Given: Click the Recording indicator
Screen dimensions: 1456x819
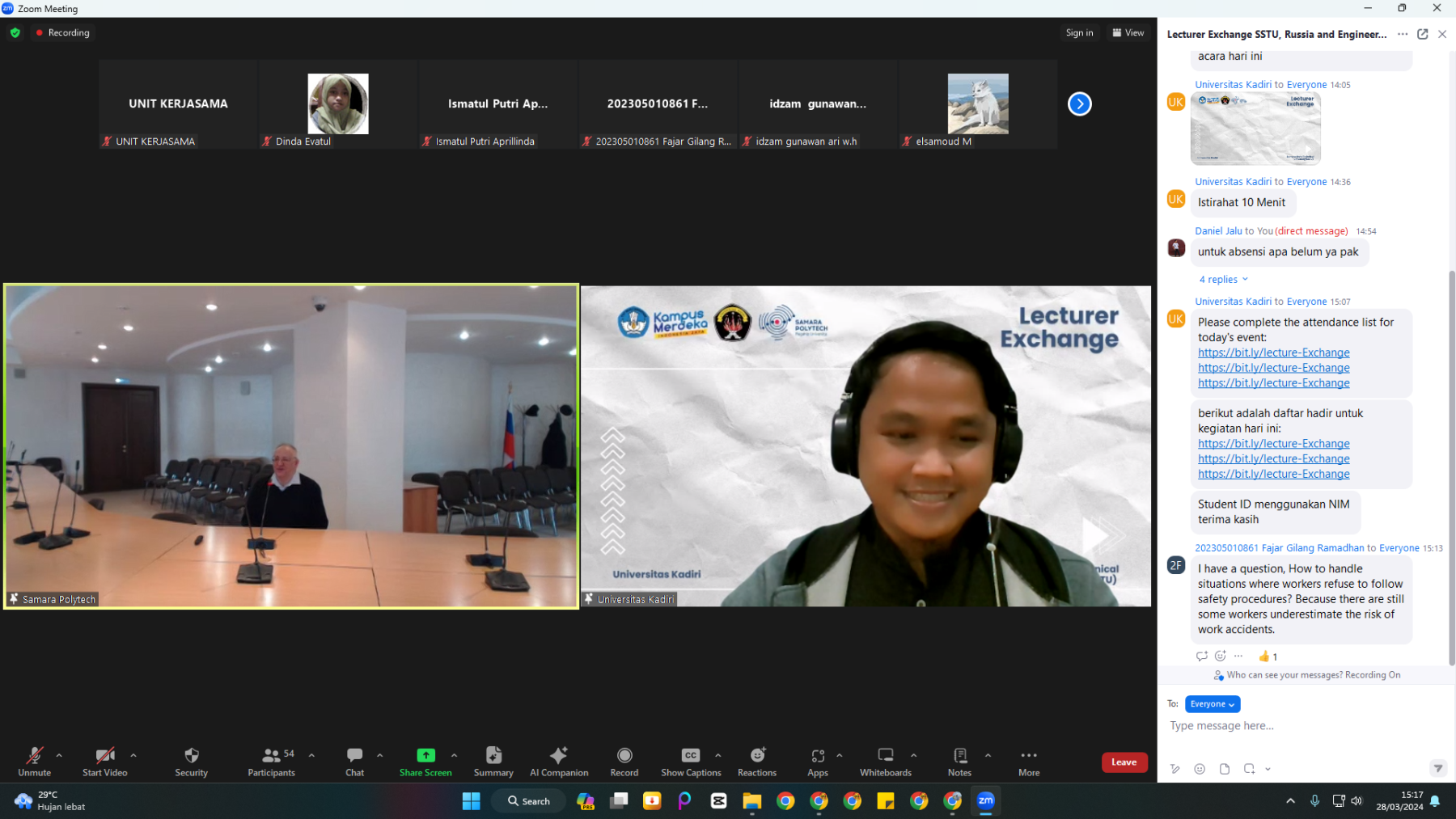Looking at the screenshot, I should coord(62,32).
